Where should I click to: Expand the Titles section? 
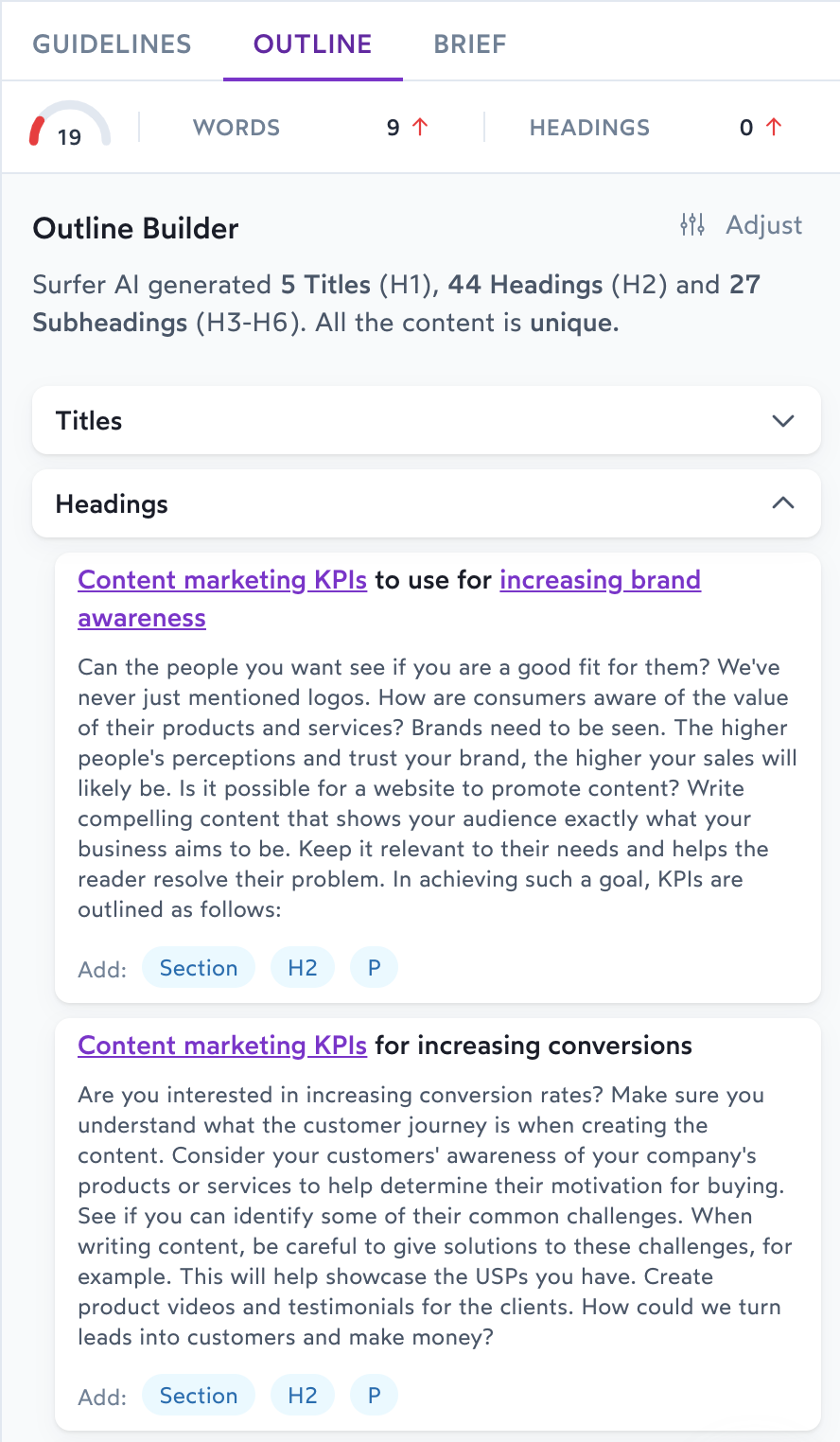(x=782, y=421)
